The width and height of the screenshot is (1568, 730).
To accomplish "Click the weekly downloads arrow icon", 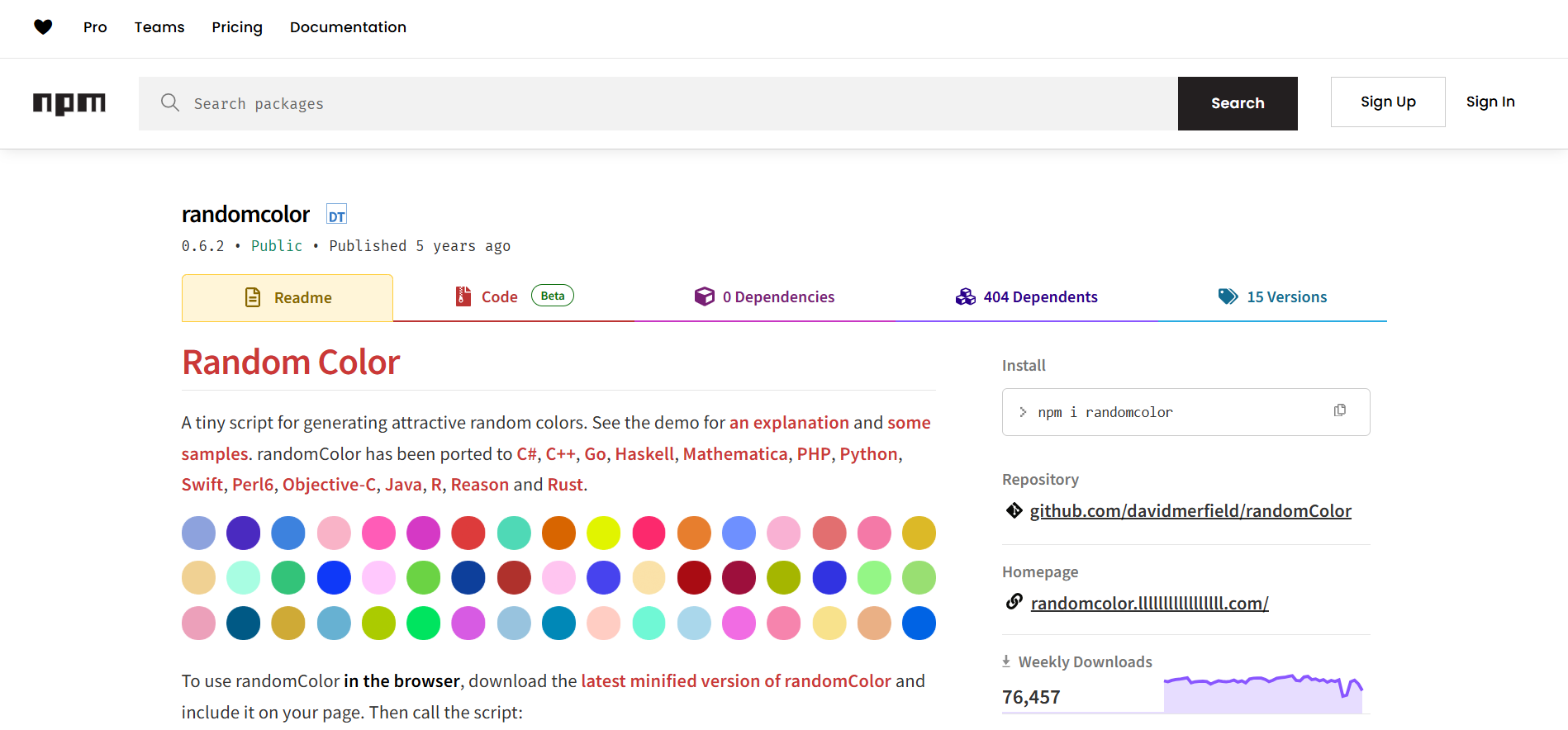I will click(1006, 661).
